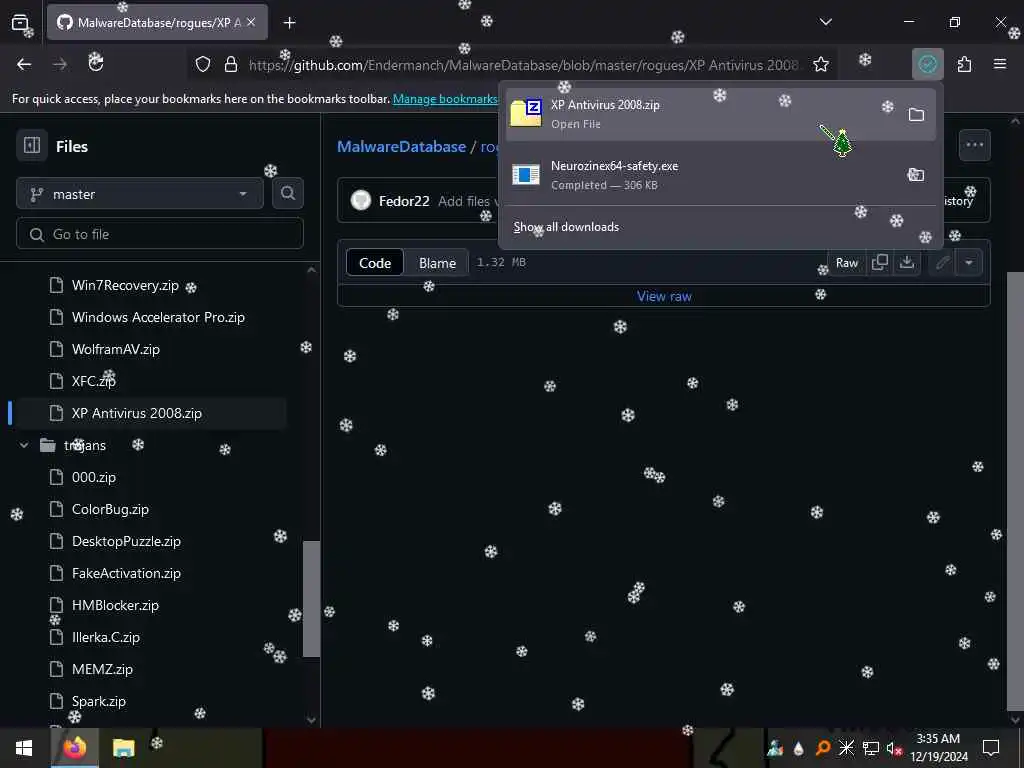The height and width of the screenshot is (768, 1024).
Task: Click the file tree search icon
Action: (288, 193)
